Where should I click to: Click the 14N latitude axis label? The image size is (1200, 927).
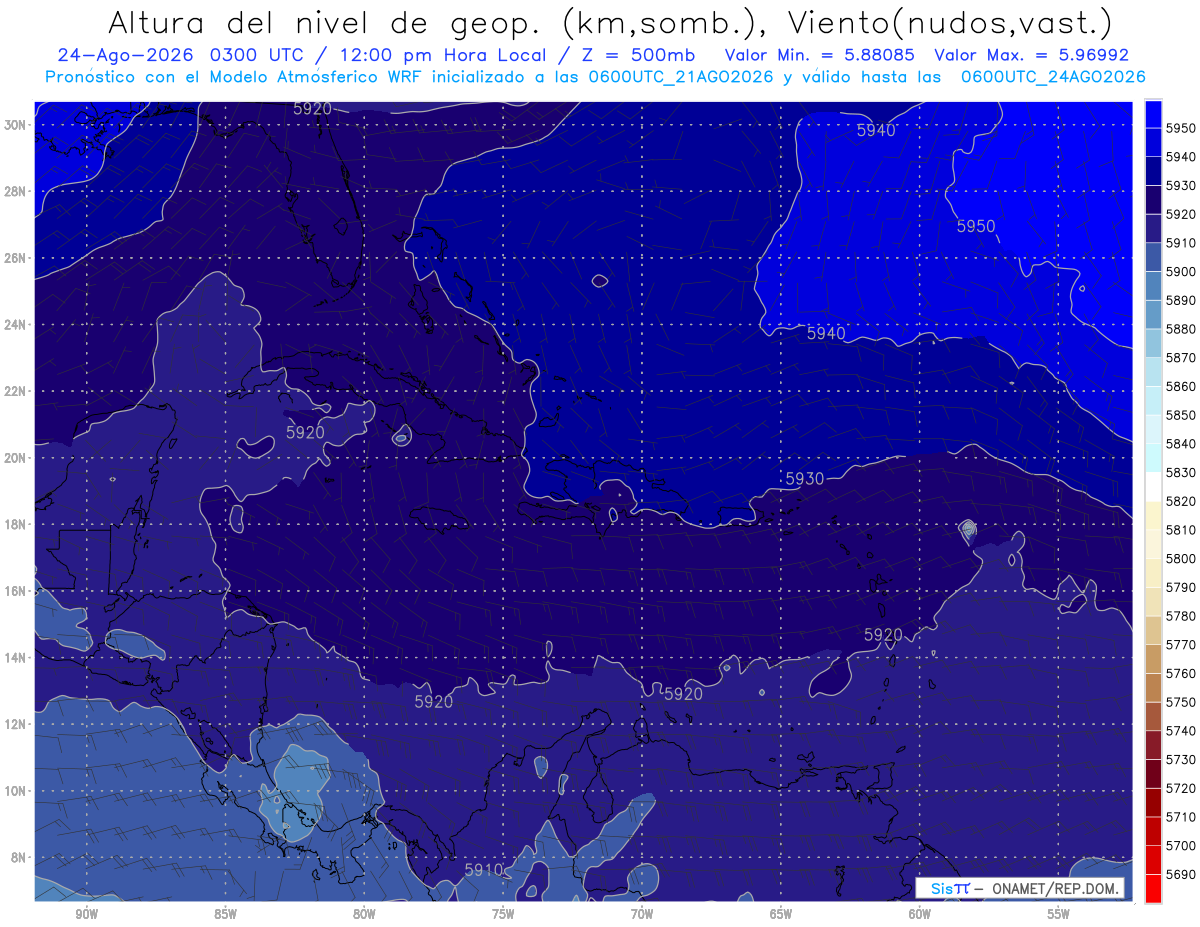point(16,657)
